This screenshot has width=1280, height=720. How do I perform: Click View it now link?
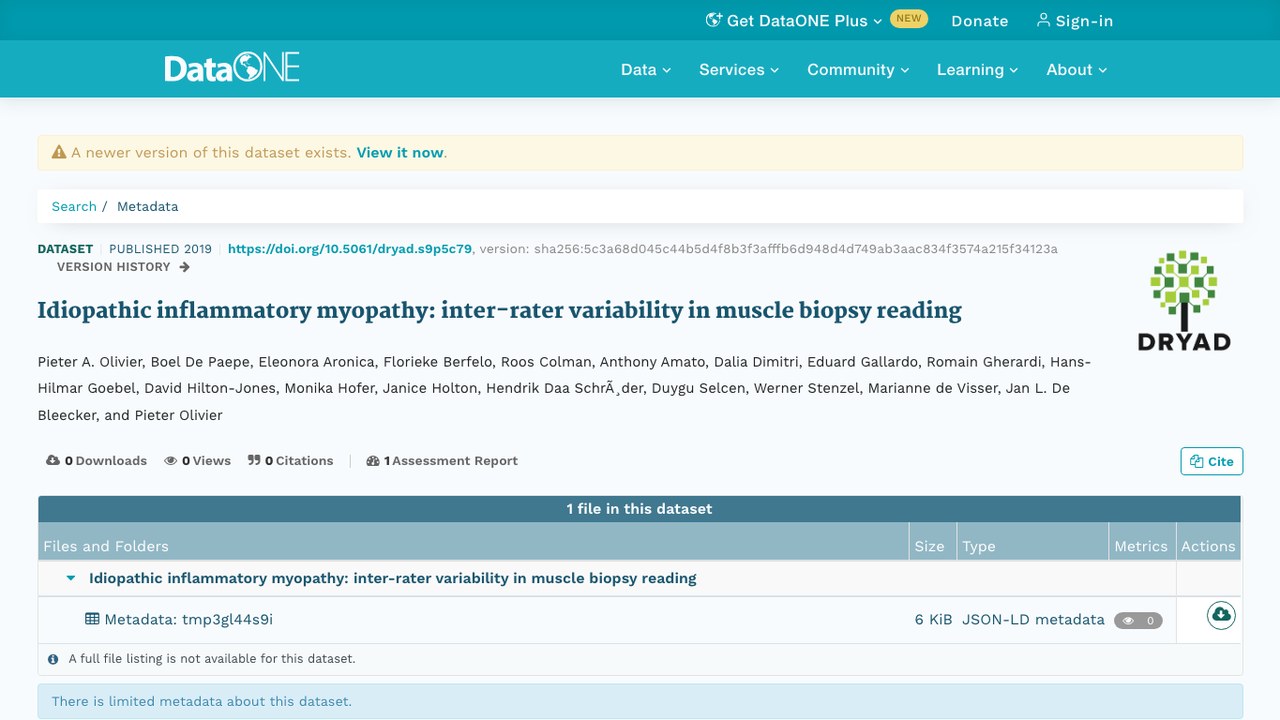click(400, 153)
